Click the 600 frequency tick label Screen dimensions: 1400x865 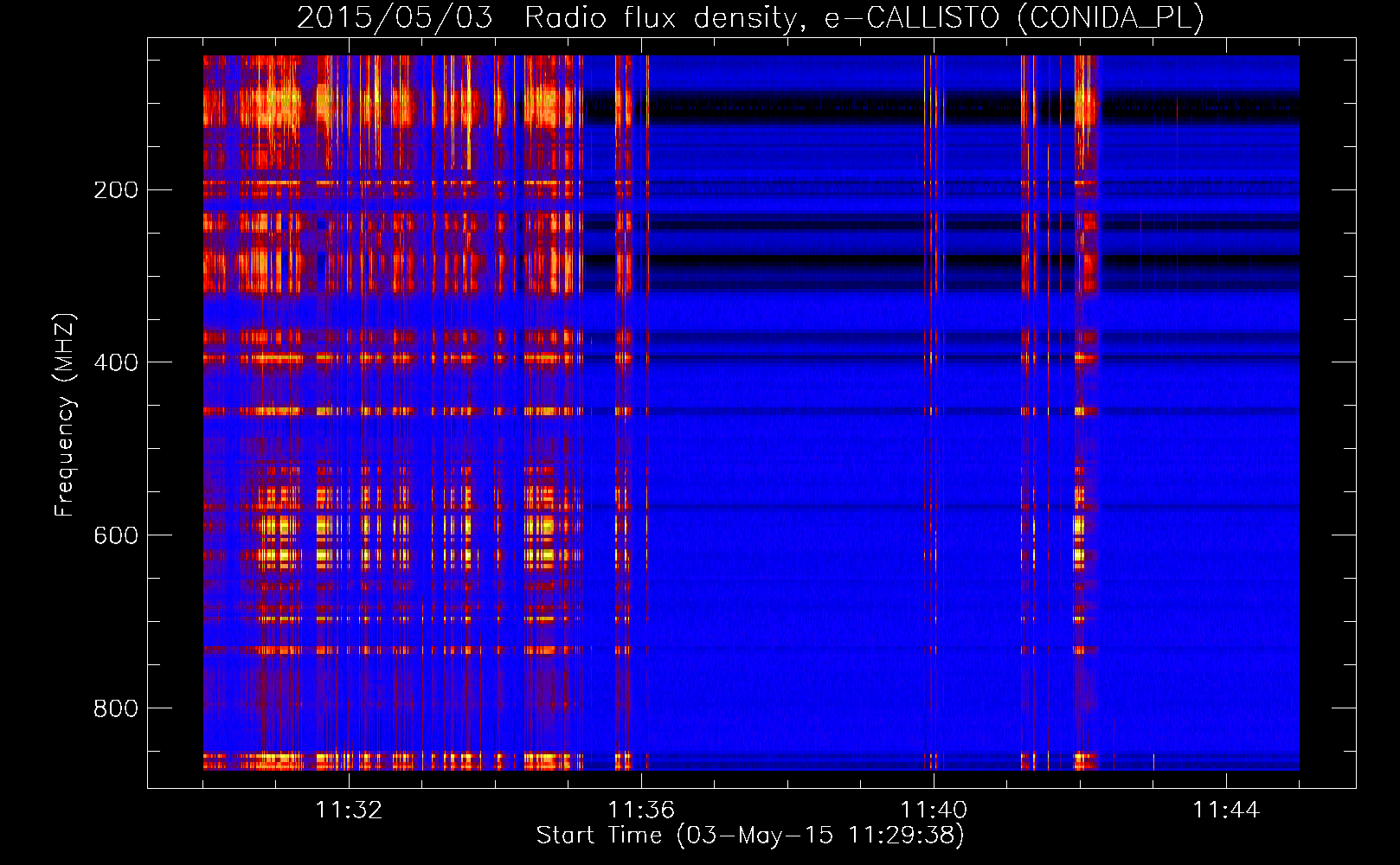[115, 535]
